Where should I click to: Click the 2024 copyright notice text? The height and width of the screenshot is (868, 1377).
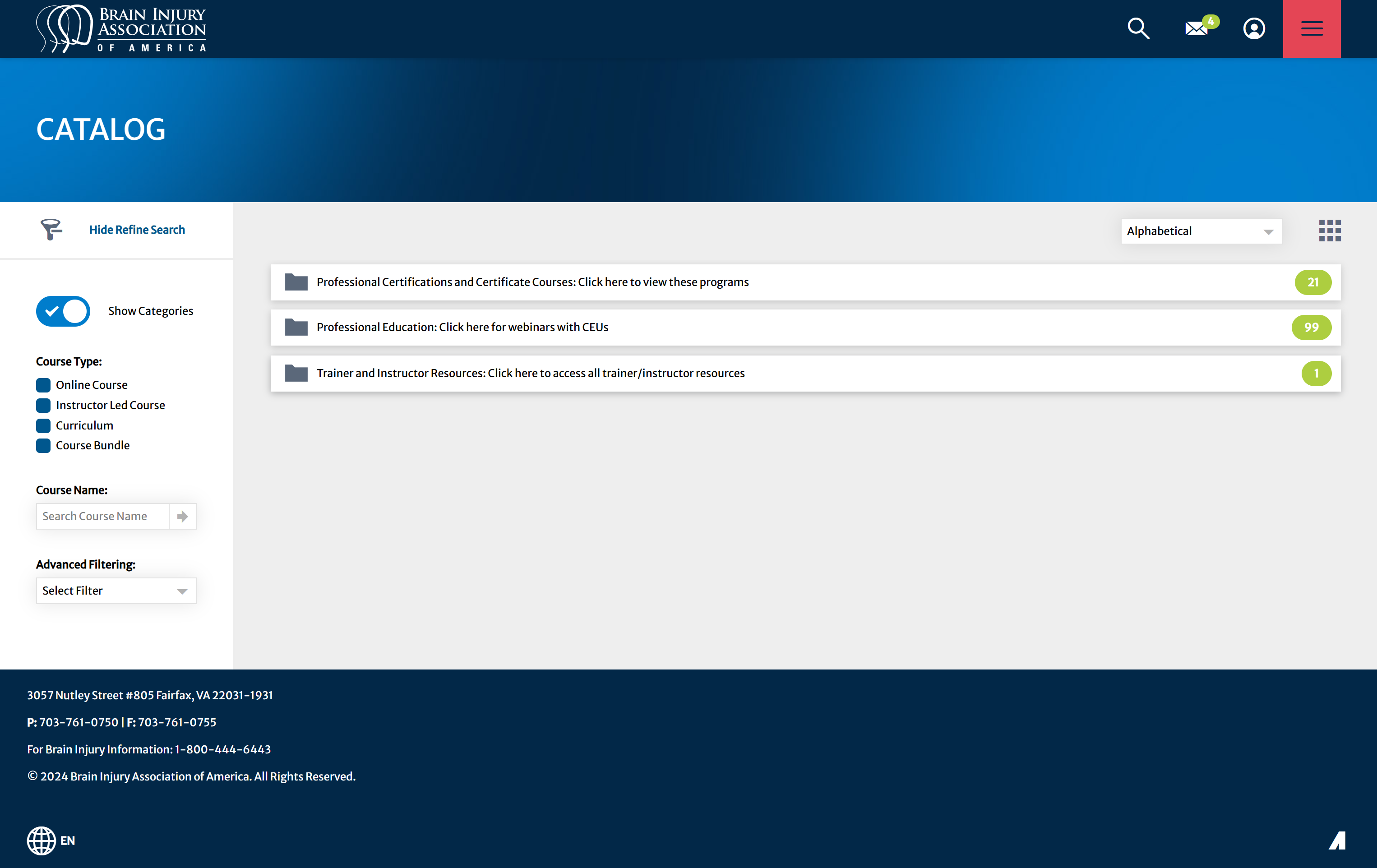(x=192, y=776)
